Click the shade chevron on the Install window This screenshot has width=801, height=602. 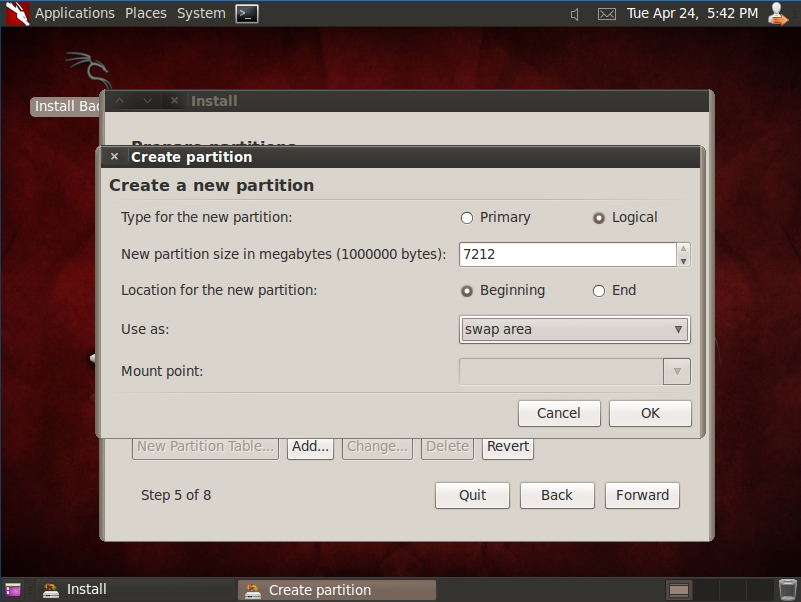(147, 100)
